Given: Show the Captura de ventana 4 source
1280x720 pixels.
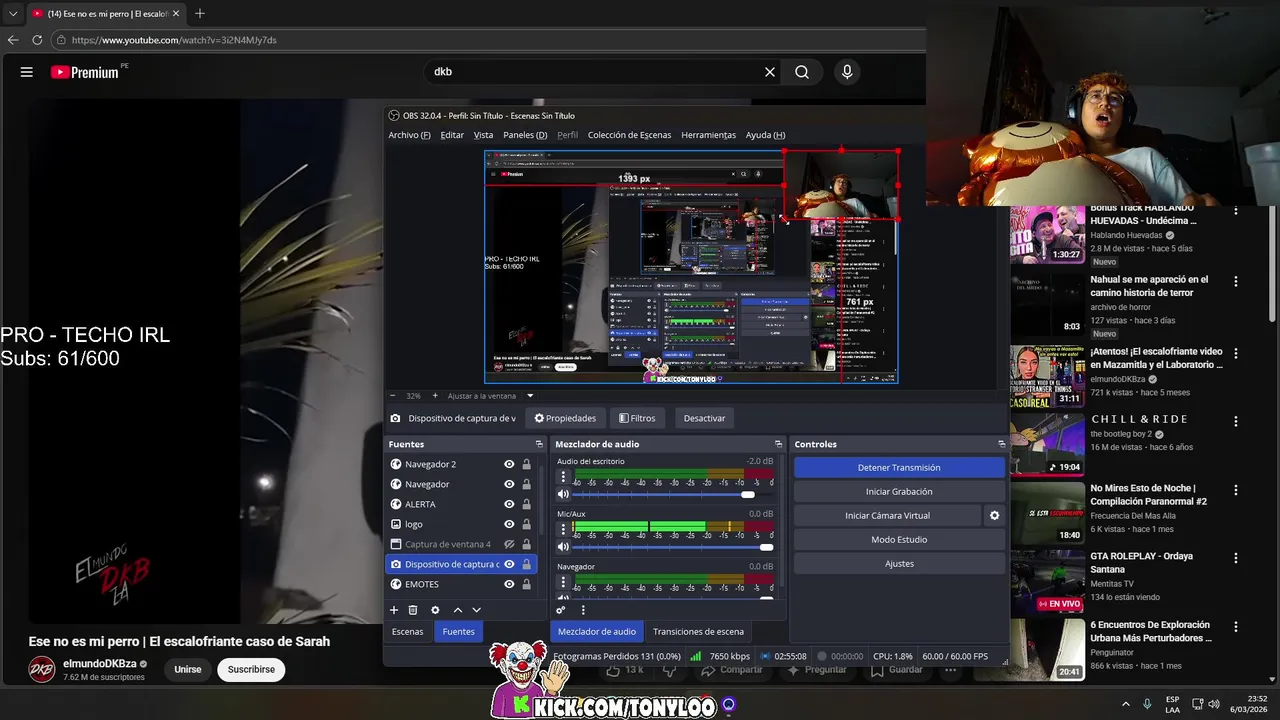Looking at the screenshot, I should (509, 544).
